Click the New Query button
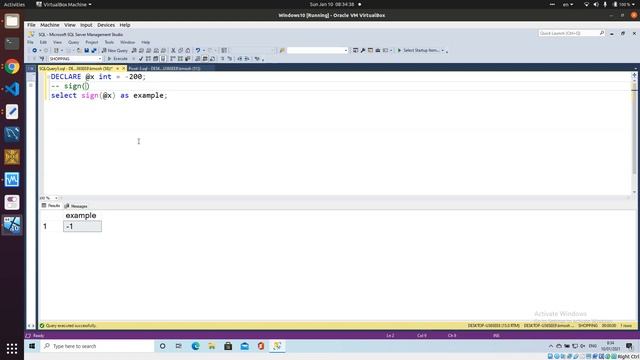Viewport: 640px width, 360px height. pyautogui.click(x=115, y=50)
